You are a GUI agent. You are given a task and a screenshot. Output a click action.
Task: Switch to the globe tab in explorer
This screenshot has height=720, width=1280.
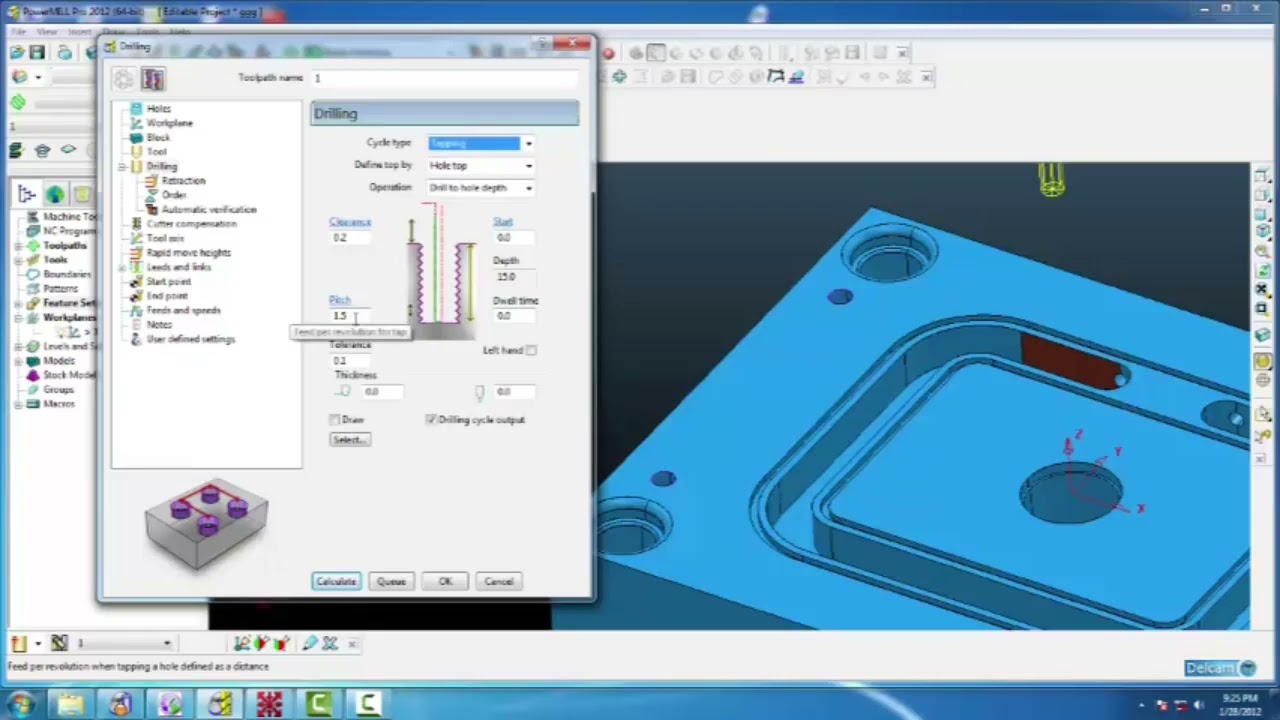click(55, 195)
